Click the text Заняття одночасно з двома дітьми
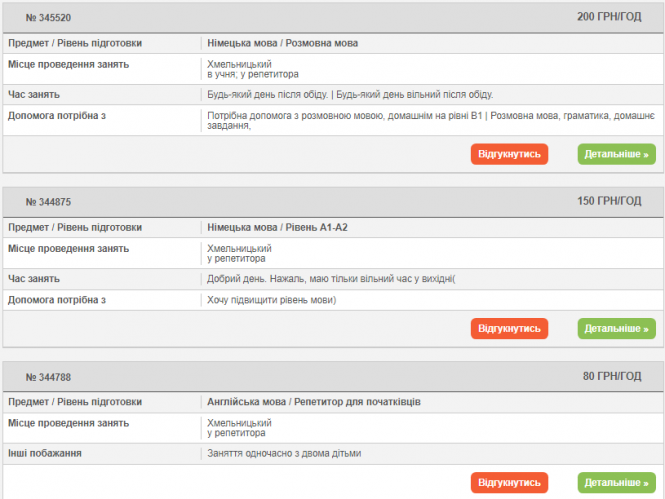 pos(284,453)
